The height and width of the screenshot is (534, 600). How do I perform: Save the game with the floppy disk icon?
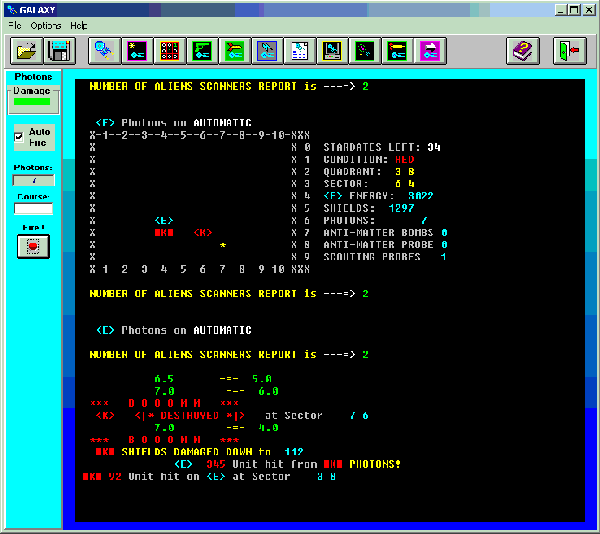tap(59, 51)
